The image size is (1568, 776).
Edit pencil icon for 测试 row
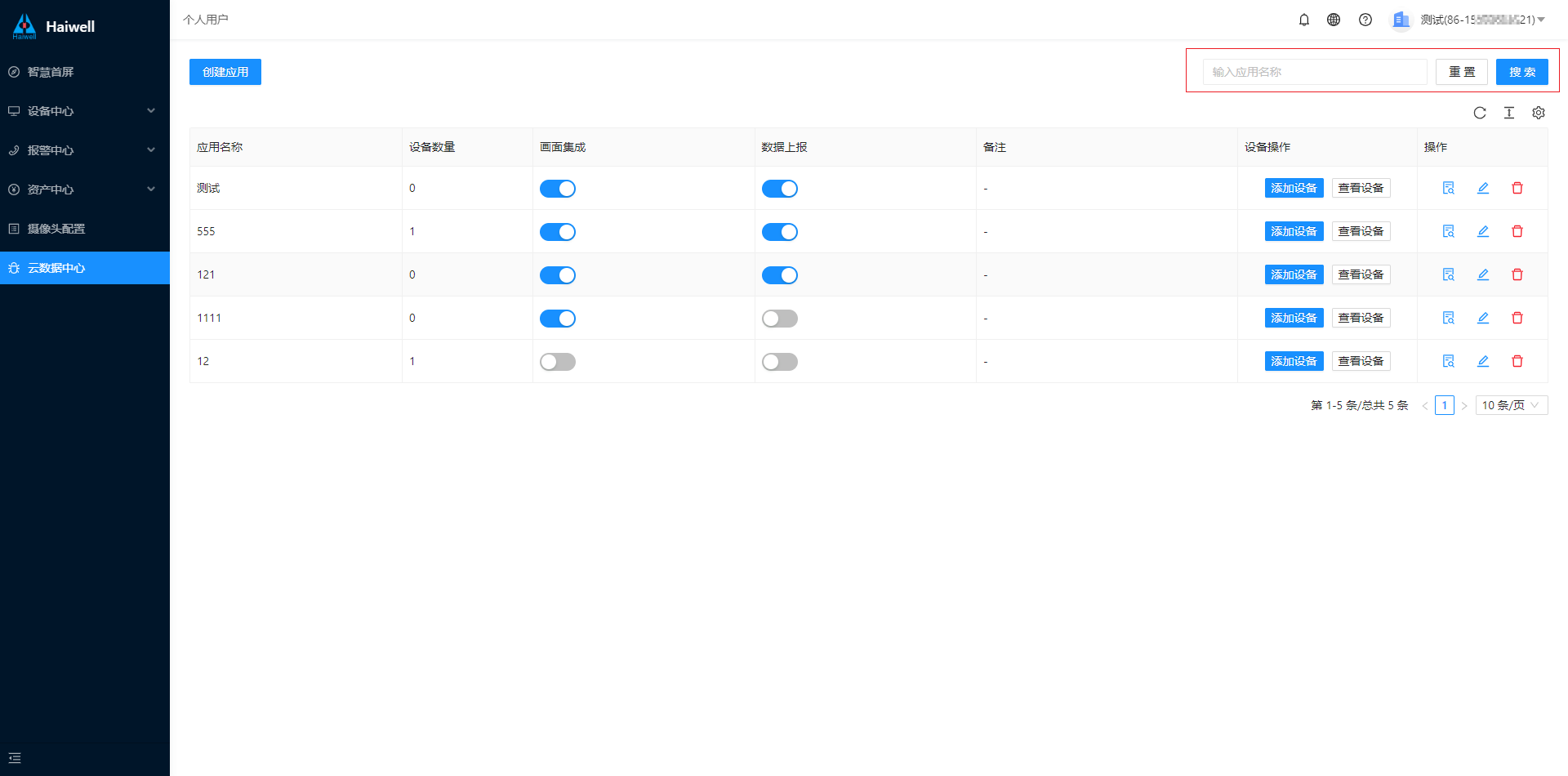1483,188
